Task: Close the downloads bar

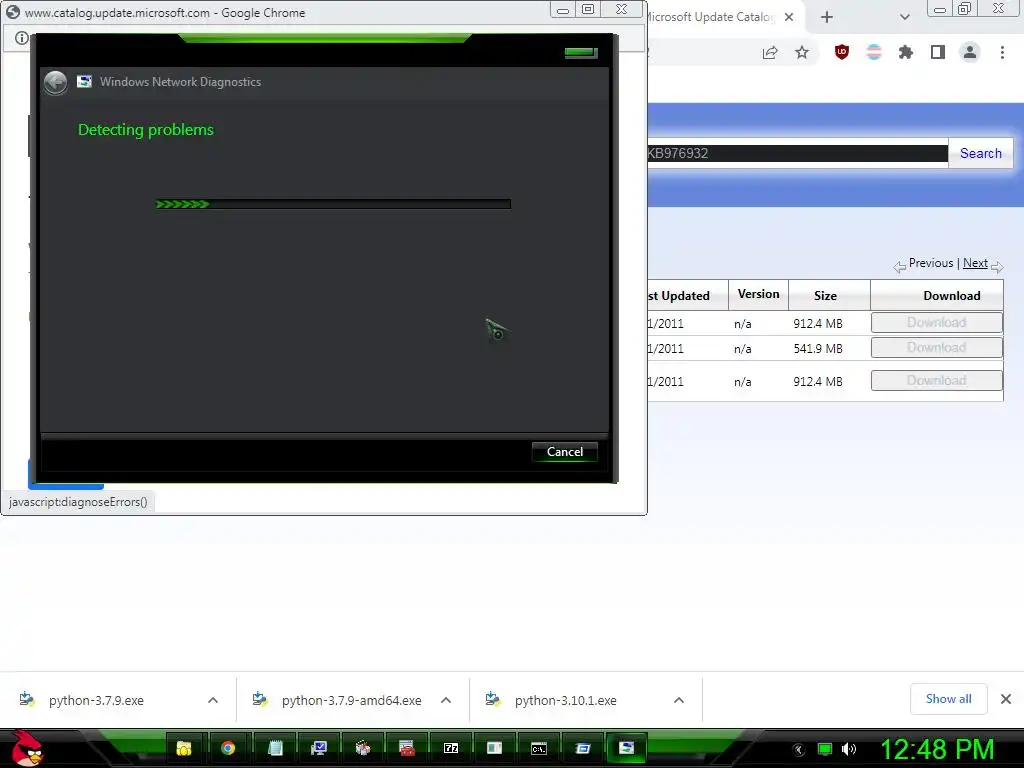Action: 1006,699
